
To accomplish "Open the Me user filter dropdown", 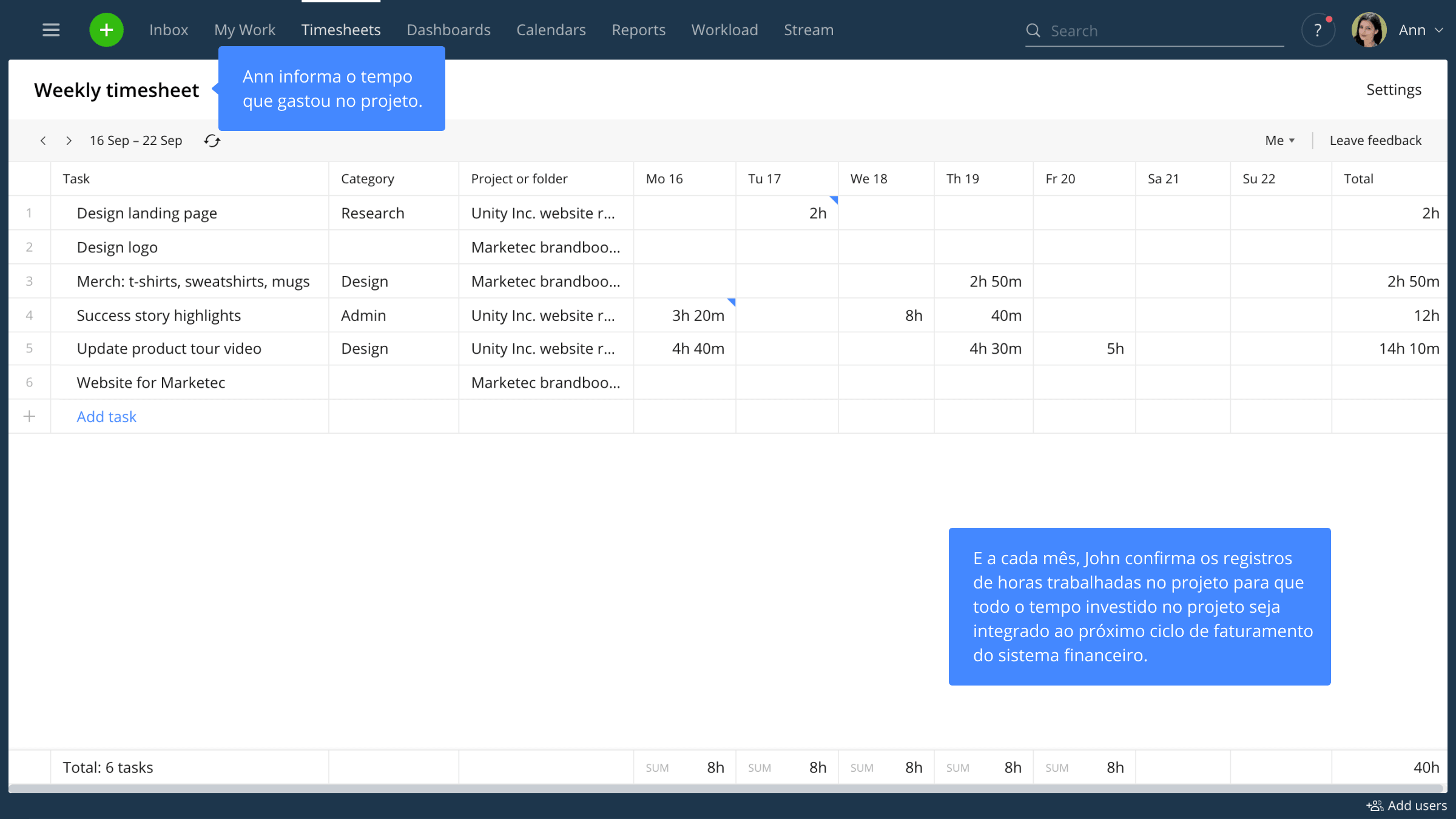I will 1279,141.
